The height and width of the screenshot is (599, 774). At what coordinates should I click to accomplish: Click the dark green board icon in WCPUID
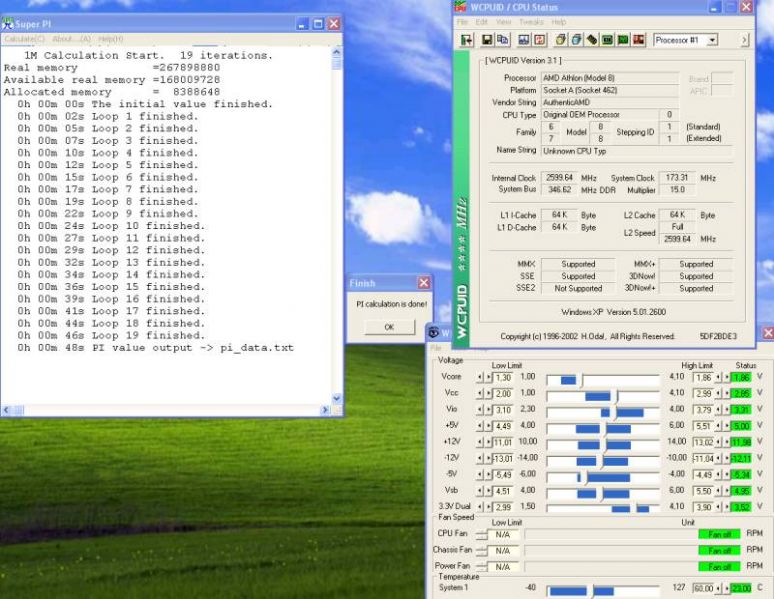point(607,40)
